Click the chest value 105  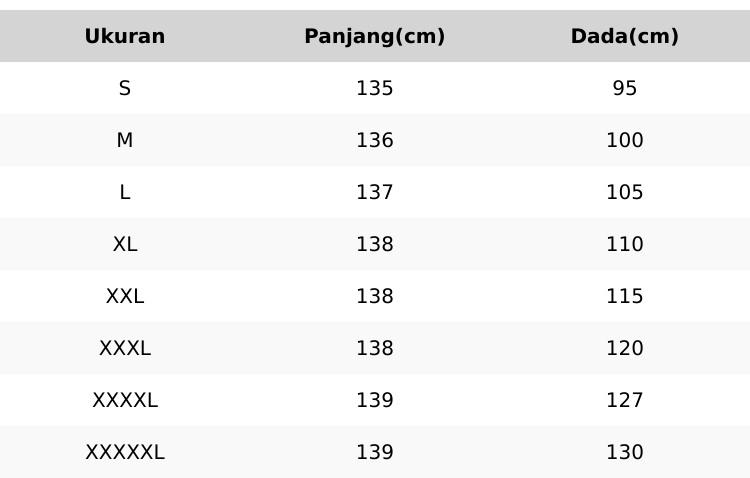click(625, 193)
